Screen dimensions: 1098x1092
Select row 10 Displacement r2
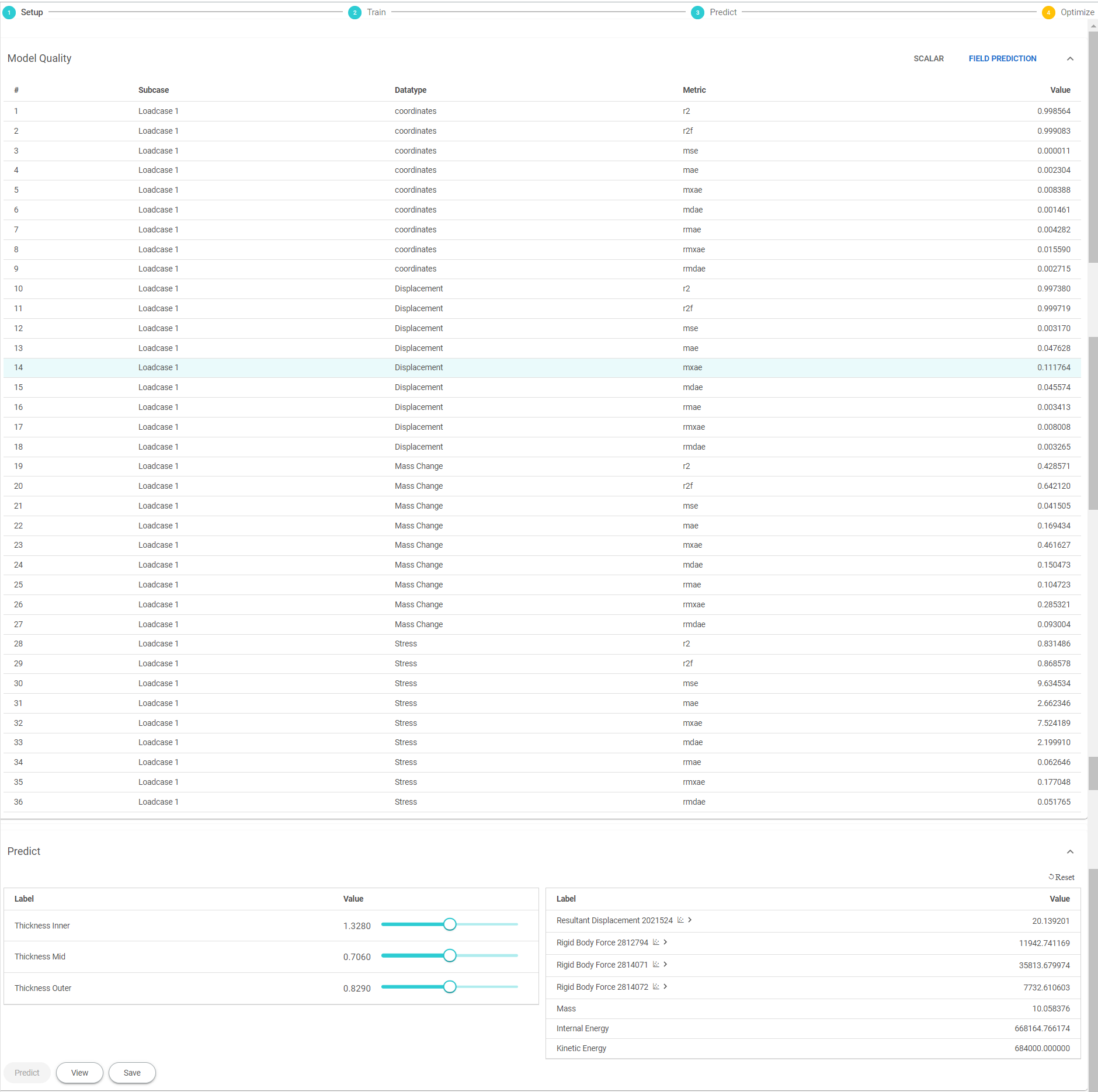(542, 288)
